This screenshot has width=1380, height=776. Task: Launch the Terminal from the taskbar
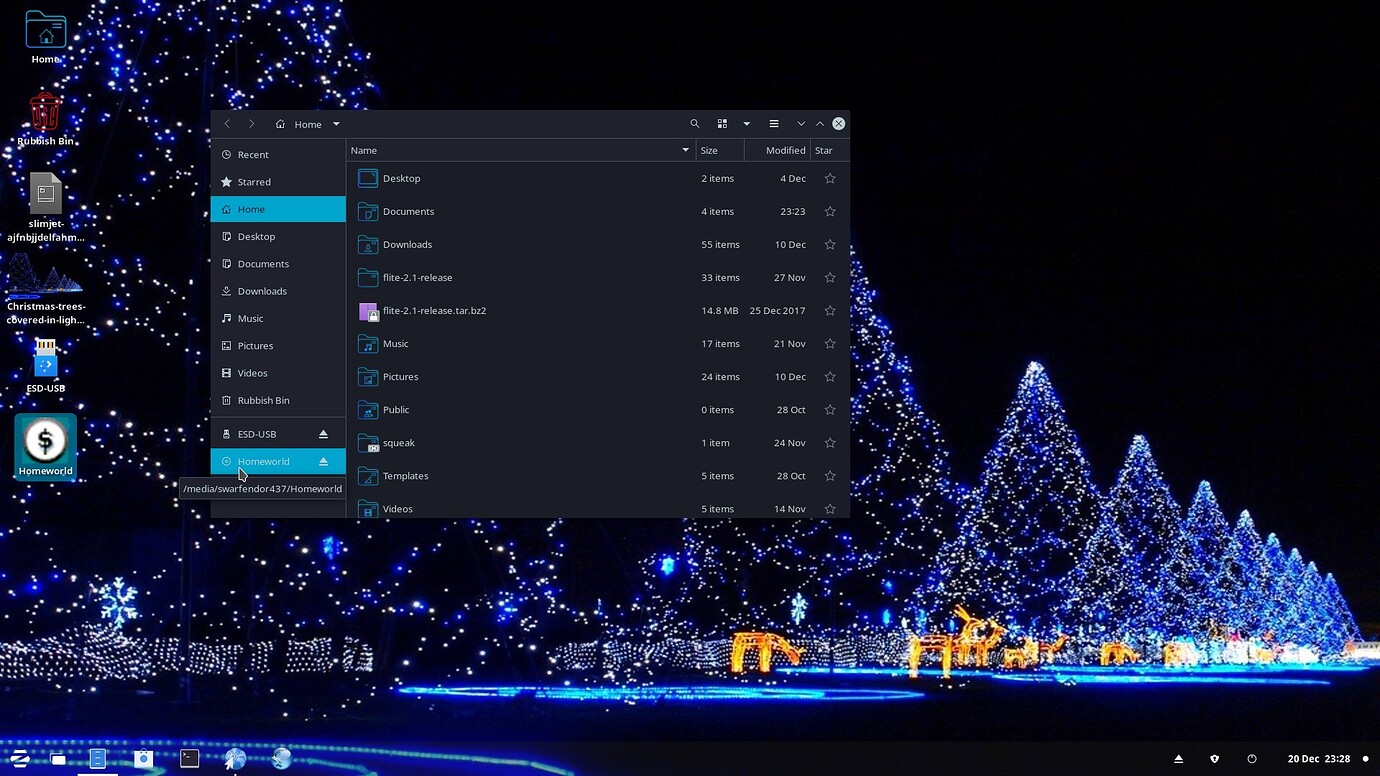(189, 758)
